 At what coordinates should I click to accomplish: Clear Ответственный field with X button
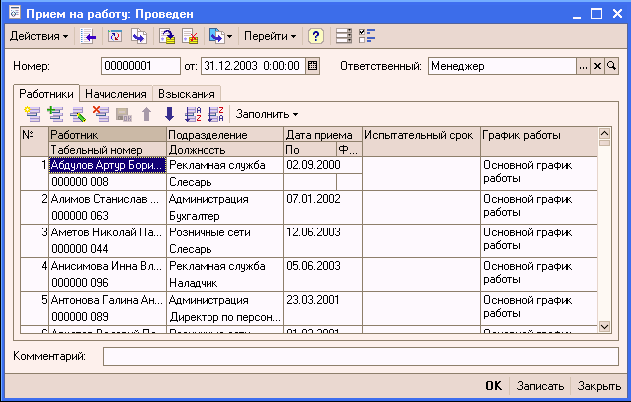598,66
